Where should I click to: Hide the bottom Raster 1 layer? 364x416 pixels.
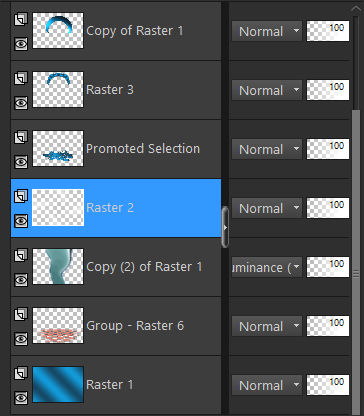[21, 398]
